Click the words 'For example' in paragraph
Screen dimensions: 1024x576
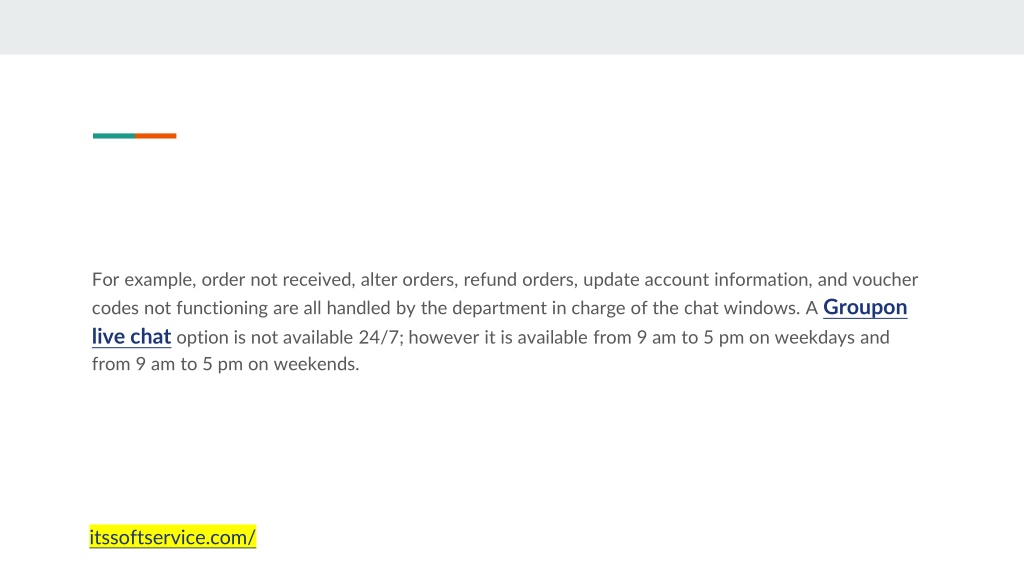click(x=143, y=280)
